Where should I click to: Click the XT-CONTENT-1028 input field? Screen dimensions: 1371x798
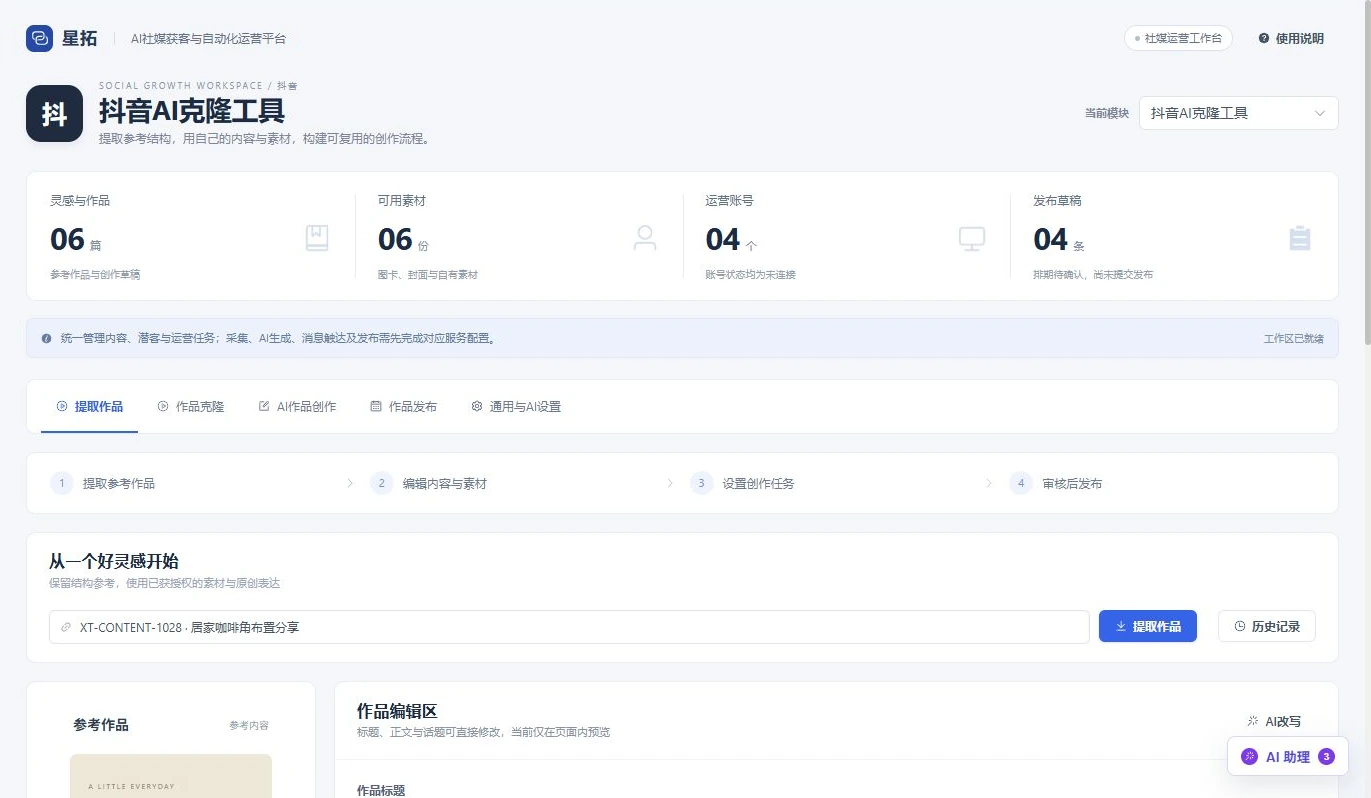(569, 627)
